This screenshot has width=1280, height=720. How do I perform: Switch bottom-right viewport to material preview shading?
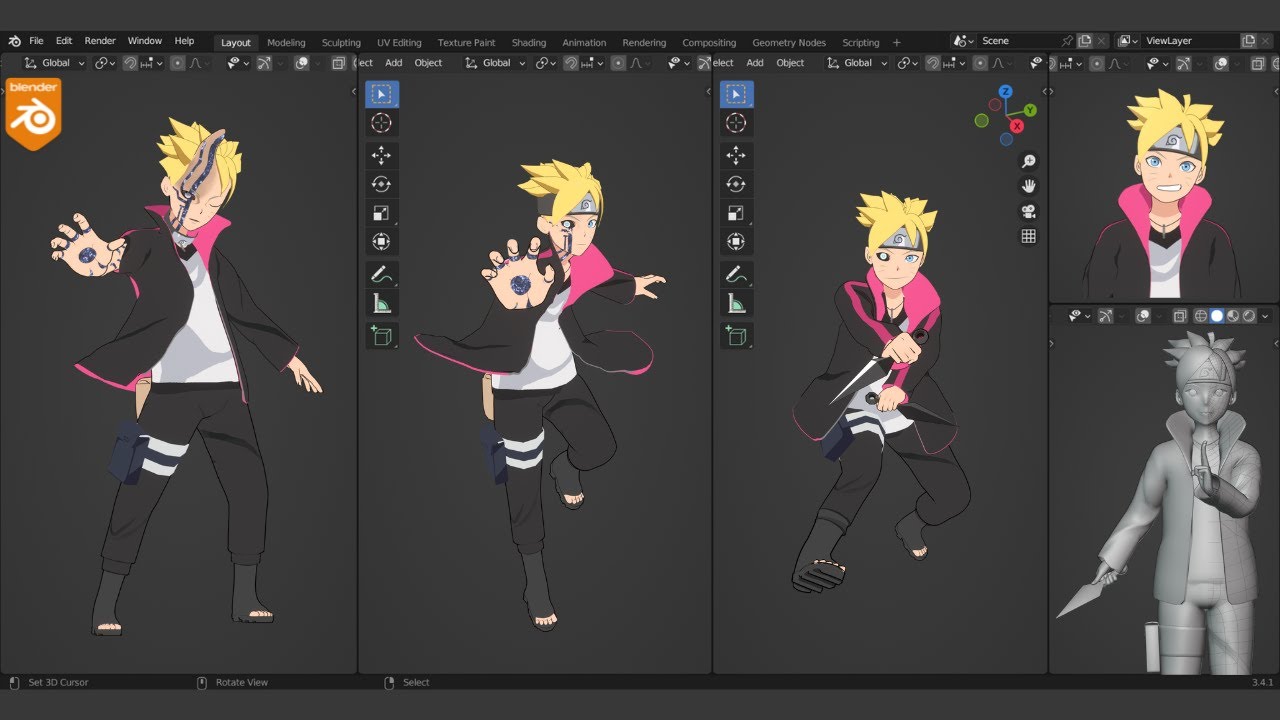pos(1232,316)
